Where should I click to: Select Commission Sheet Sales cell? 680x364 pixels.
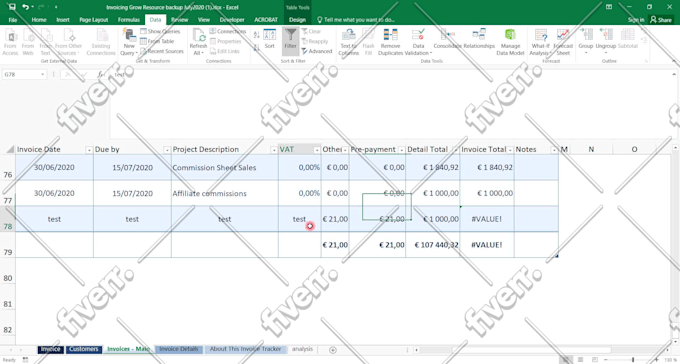point(225,167)
